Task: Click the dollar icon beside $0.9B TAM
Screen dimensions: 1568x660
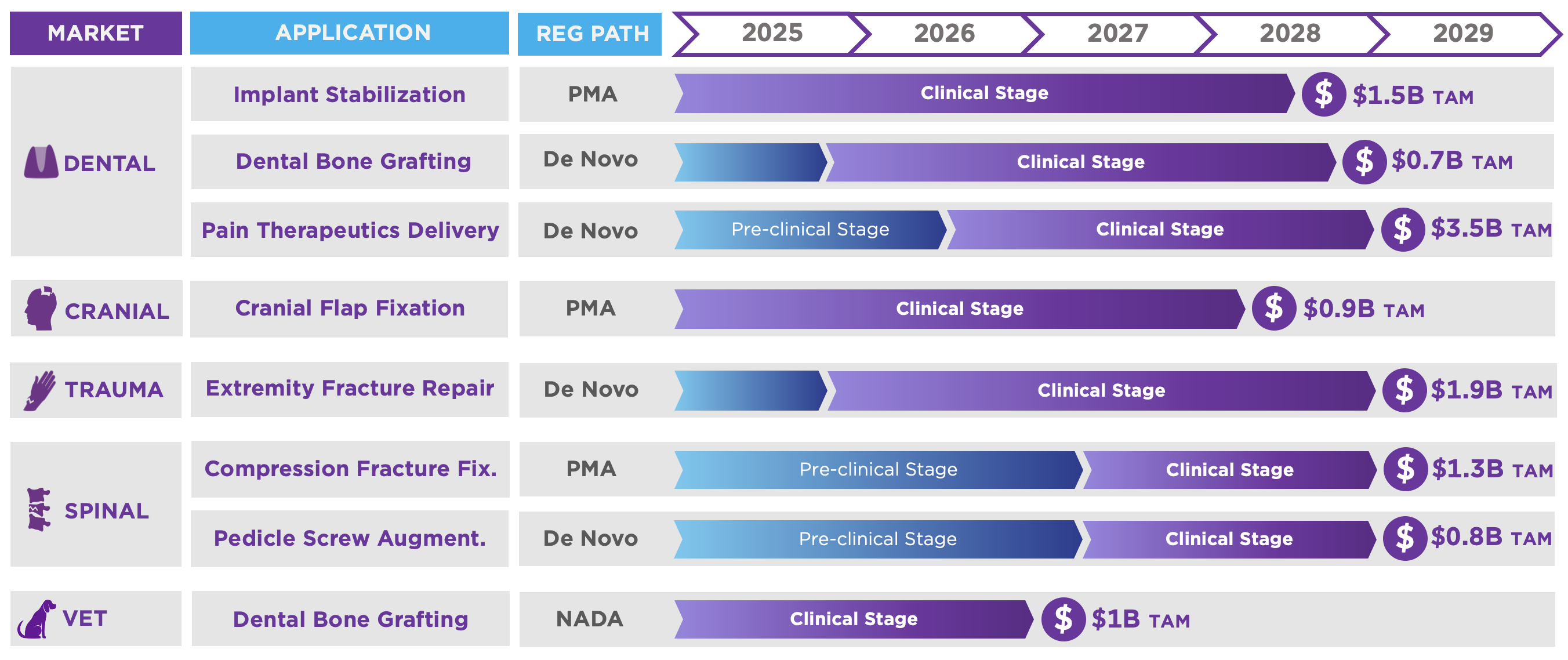Action: tap(1273, 308)
